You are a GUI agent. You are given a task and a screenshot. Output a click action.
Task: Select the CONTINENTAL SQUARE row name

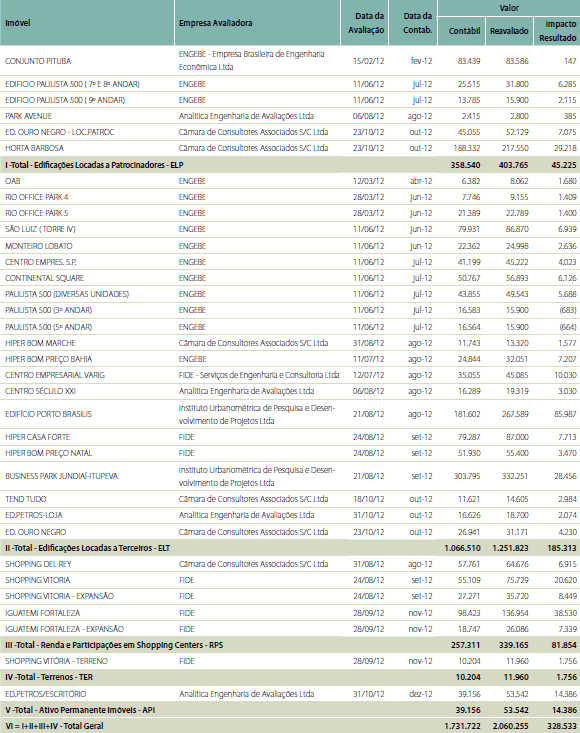[x=44, y=278]
